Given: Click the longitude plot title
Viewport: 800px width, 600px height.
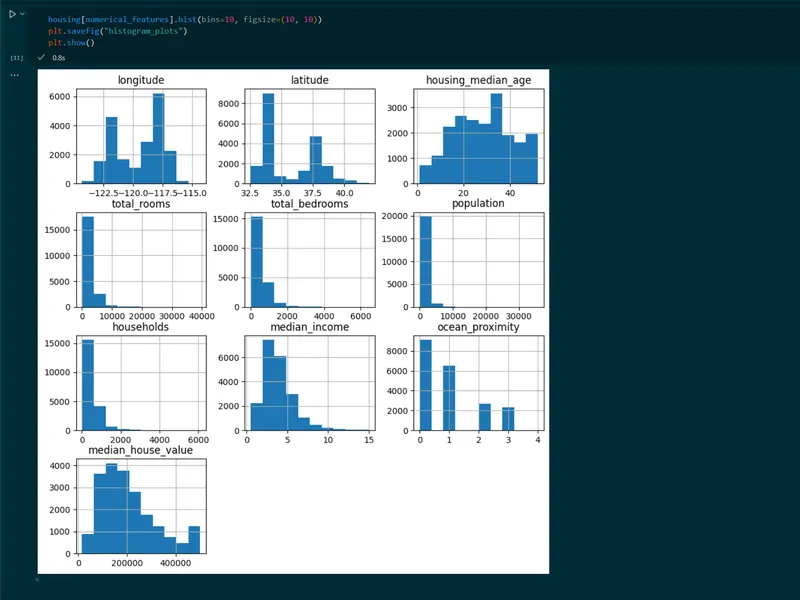Looking at the screenshot, I should [141, 80].
